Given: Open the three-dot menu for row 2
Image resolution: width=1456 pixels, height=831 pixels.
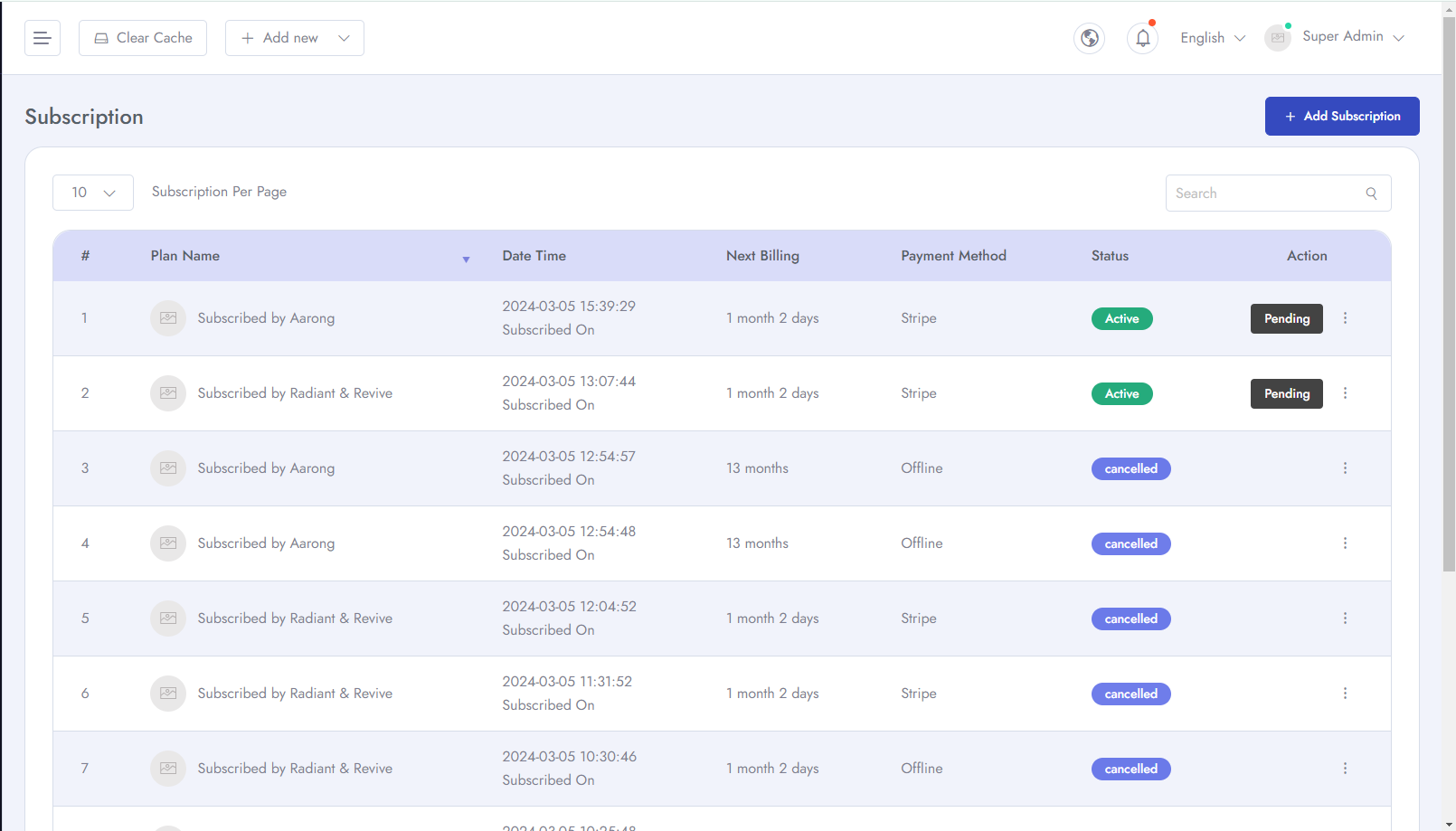Looking at the screenshot, I should (1345, 393).
